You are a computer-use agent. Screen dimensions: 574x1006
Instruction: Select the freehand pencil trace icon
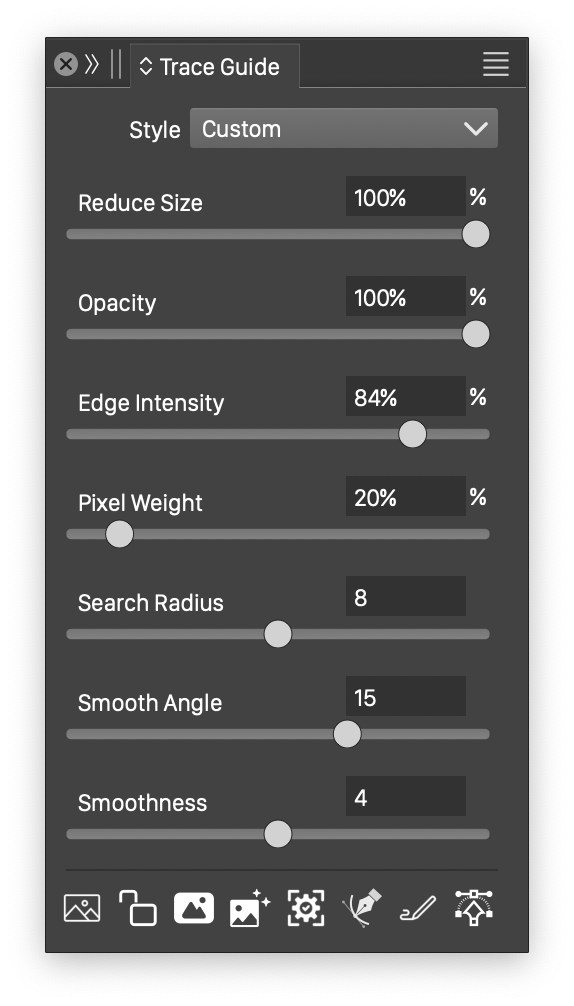coord(418,908)
